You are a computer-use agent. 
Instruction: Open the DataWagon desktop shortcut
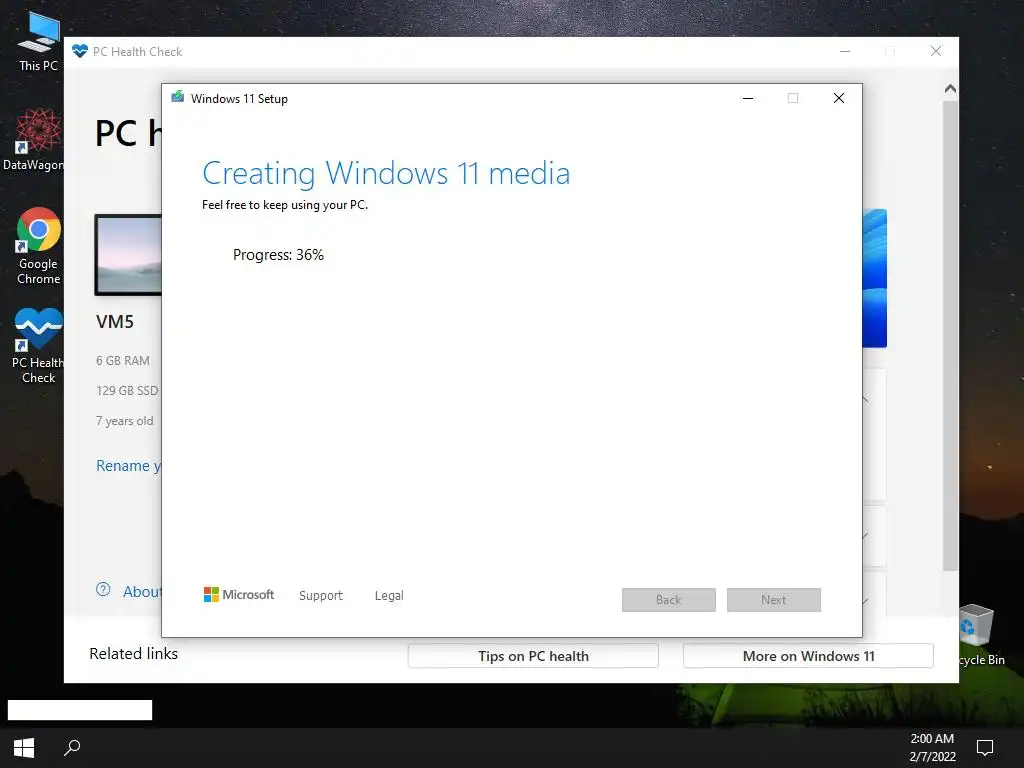(34, 140)
